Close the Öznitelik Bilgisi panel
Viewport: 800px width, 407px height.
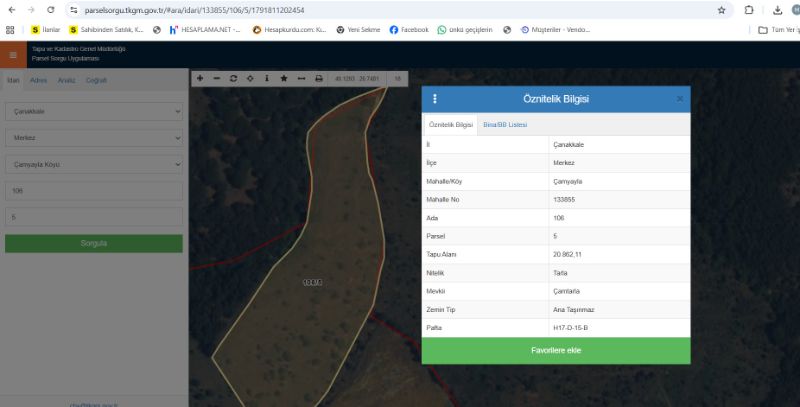pos(680,99)
